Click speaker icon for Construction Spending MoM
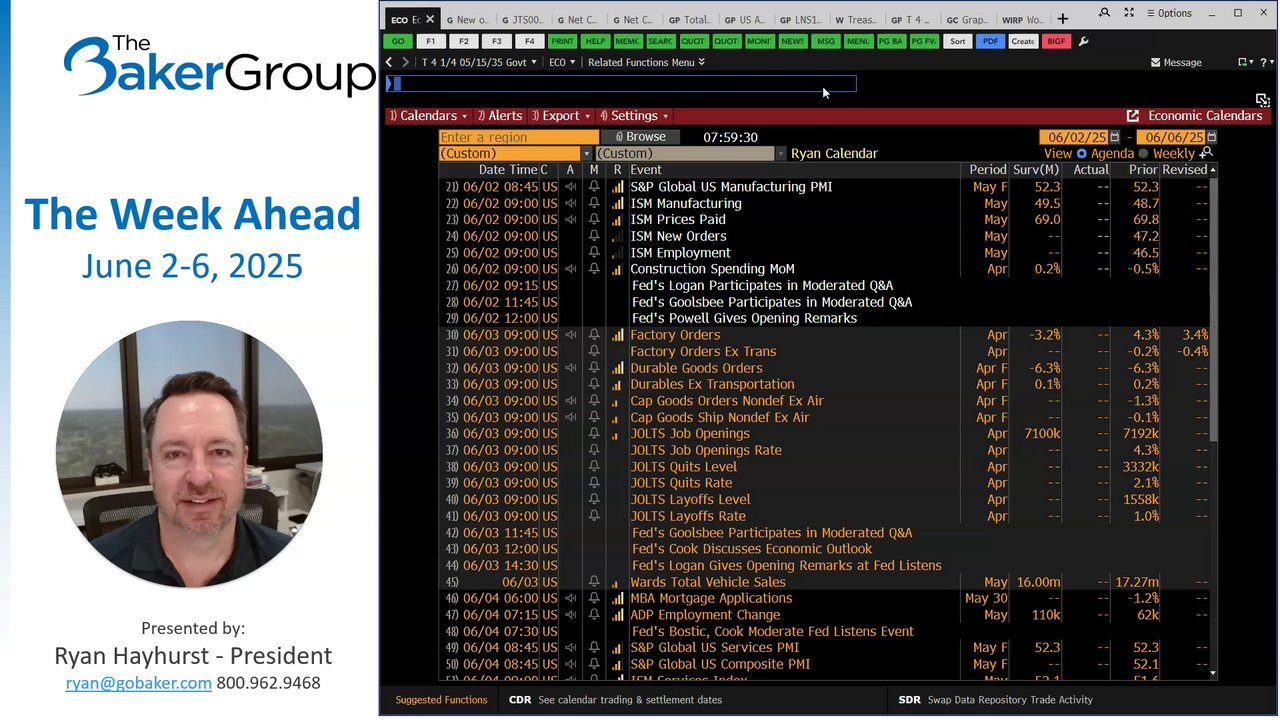Screen dimensions: 1280x720 (x=570, y=269)
